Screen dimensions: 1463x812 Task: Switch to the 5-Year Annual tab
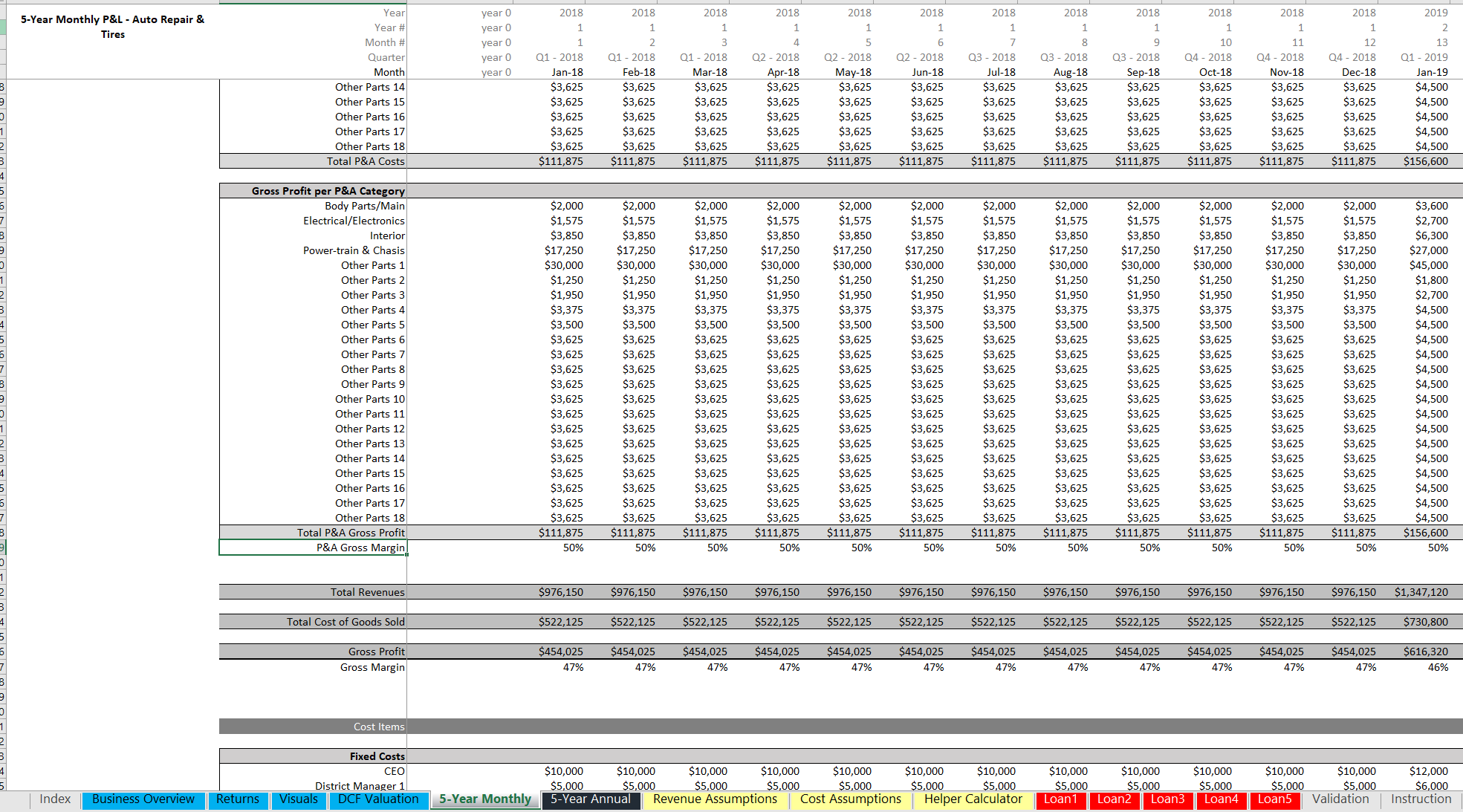(591, 799)
